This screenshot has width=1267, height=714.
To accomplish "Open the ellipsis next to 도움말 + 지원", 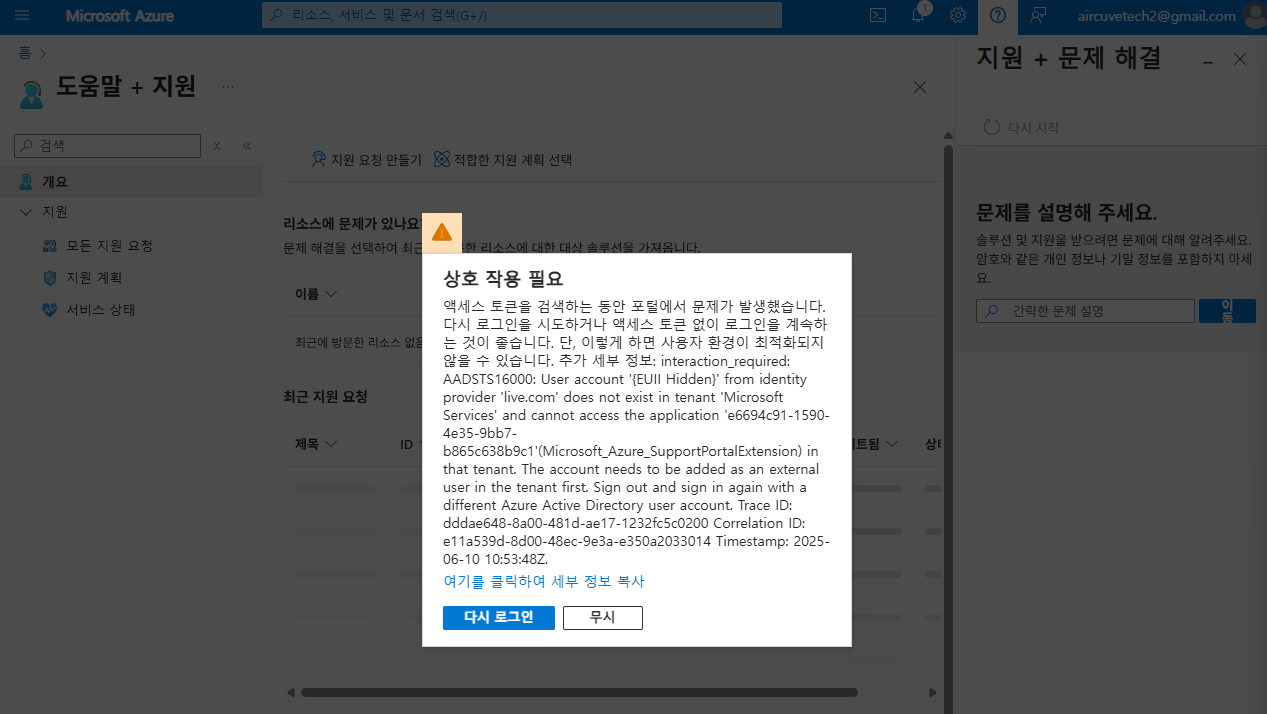I will click(x=228, y=87).
